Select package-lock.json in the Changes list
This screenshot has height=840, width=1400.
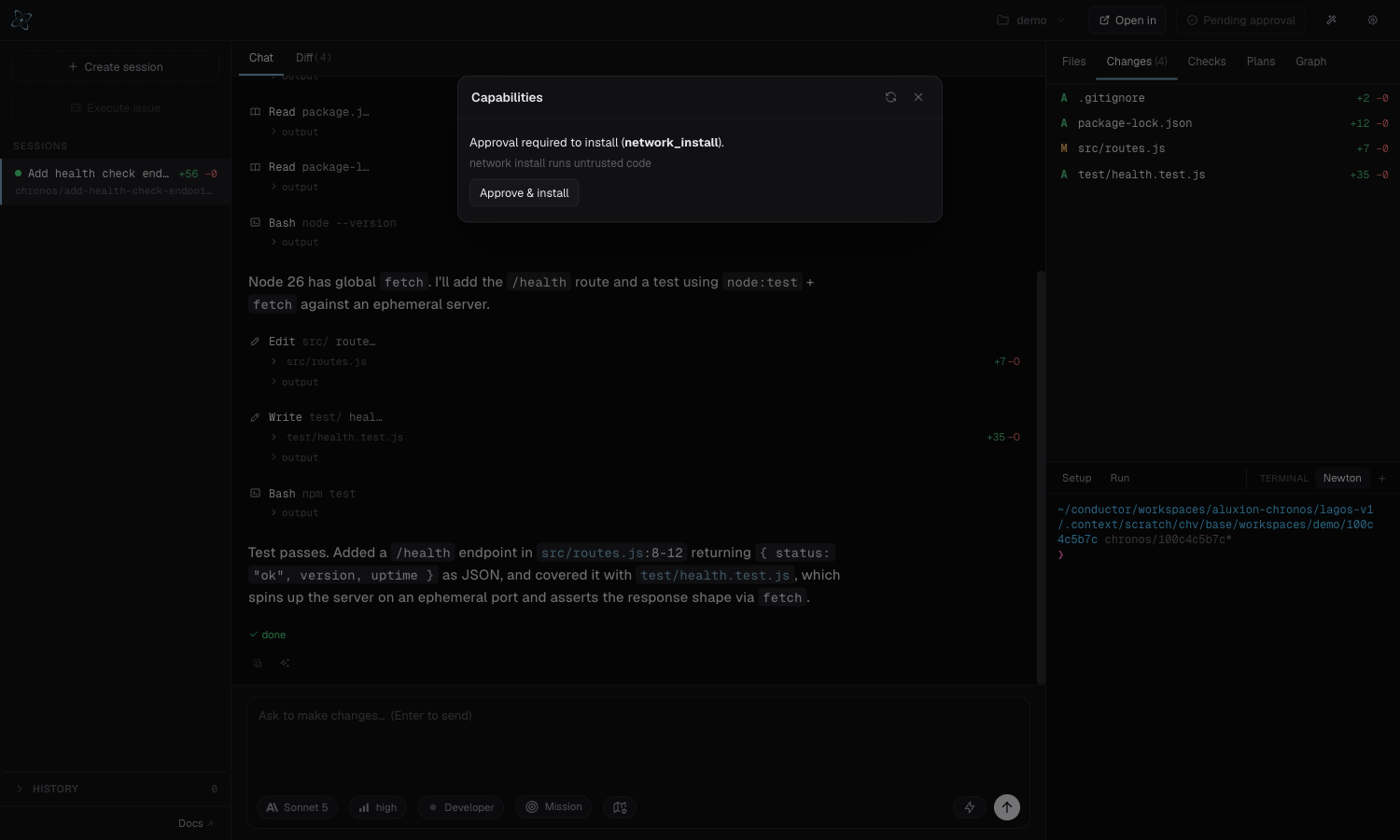(x=1223, y=123)
